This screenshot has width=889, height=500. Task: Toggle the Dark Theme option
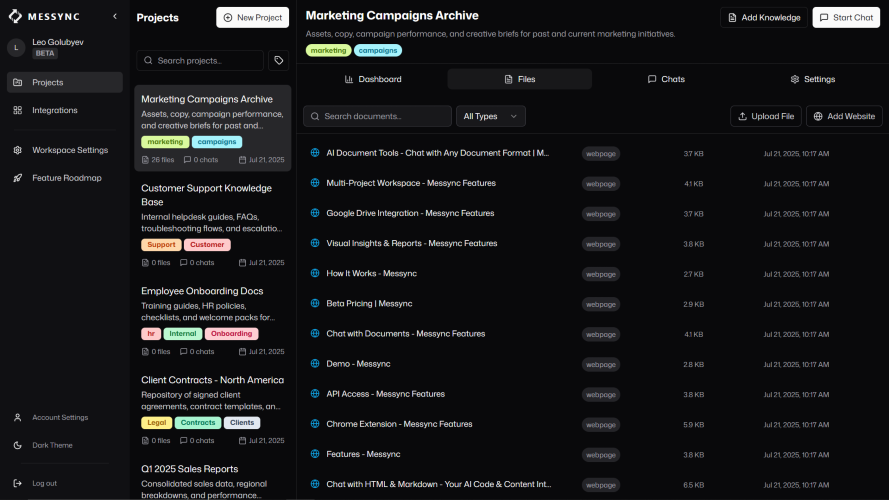coord(65,445)
